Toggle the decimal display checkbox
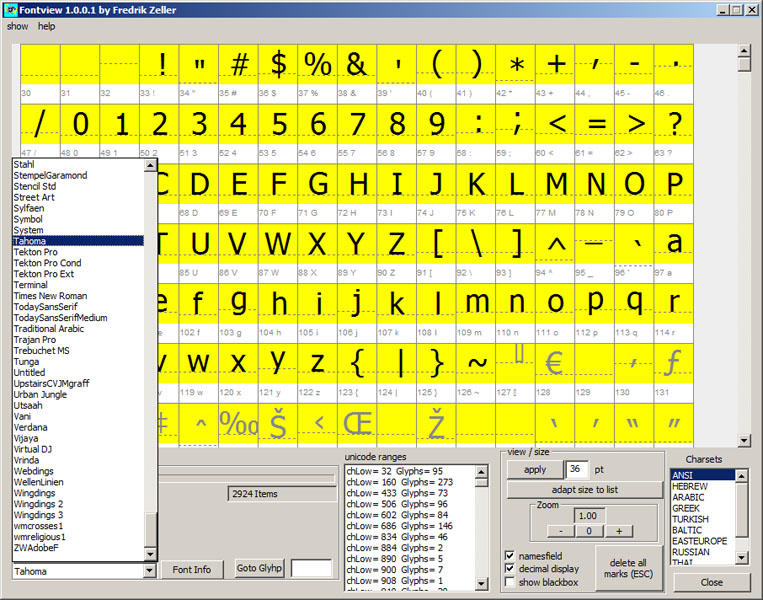This screenshot has height=600, width=763. (509, 568)
